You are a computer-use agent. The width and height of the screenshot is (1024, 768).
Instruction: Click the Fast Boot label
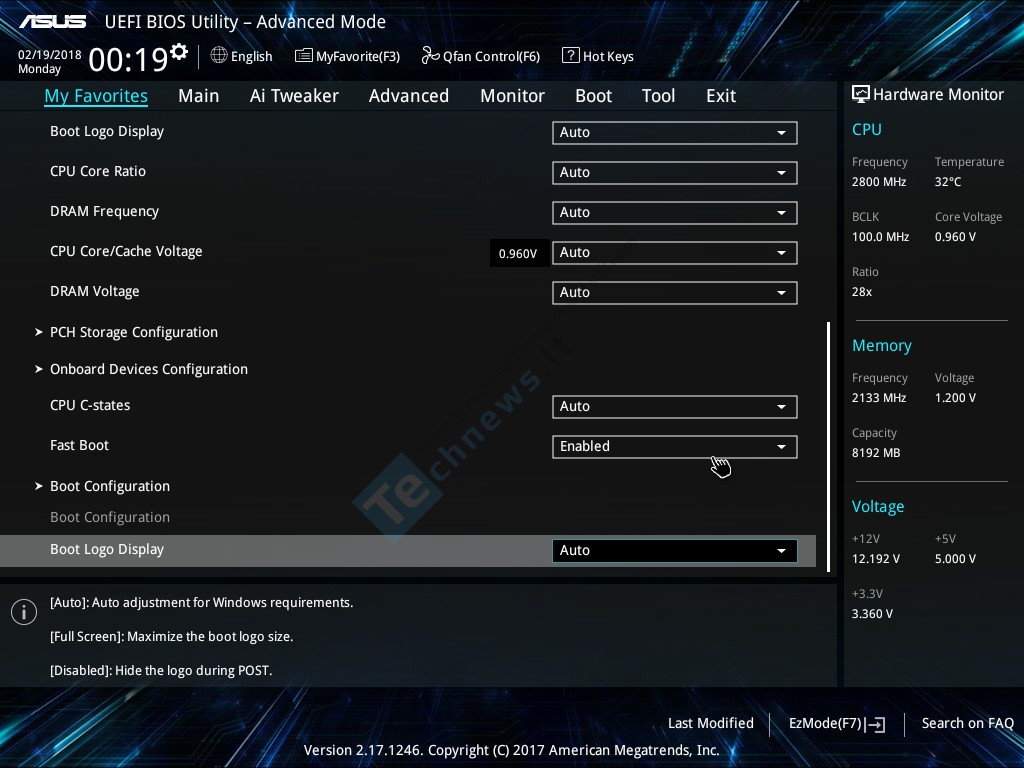80,445
